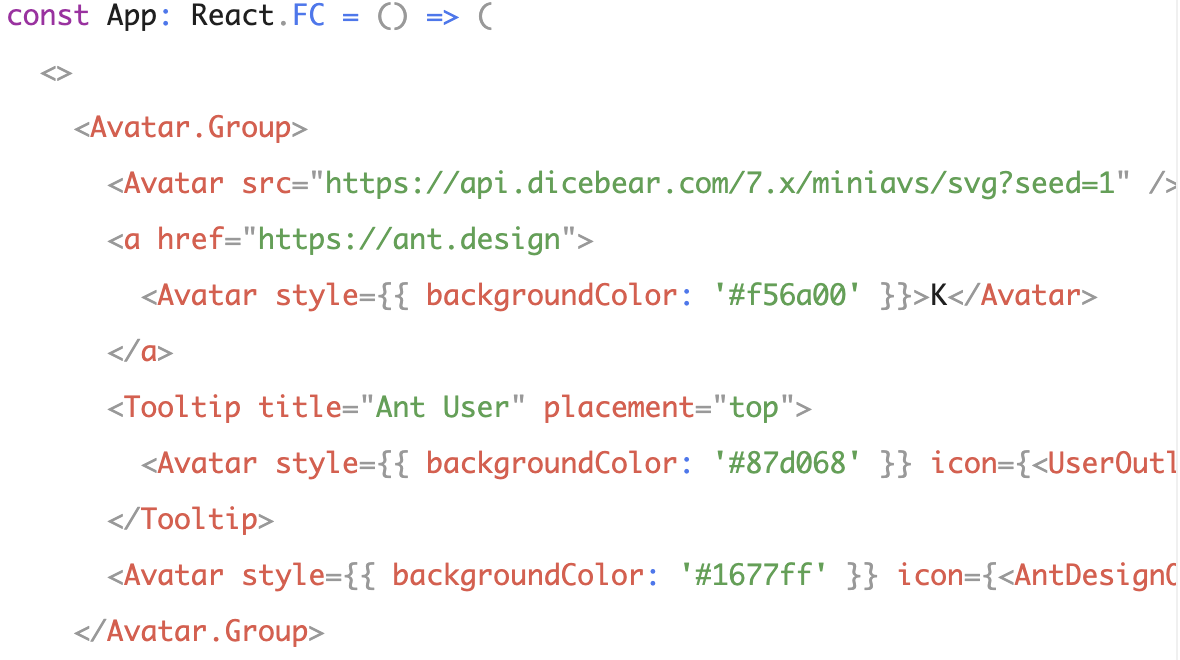Click the empty fragment <> tag
The width and height of the screenshot is (1180, 660).
57,71
